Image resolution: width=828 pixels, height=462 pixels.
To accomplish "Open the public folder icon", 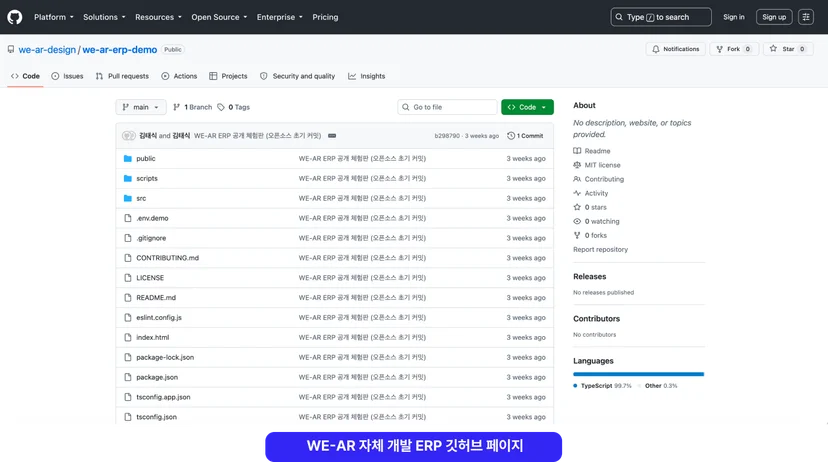I will (127, 158).
